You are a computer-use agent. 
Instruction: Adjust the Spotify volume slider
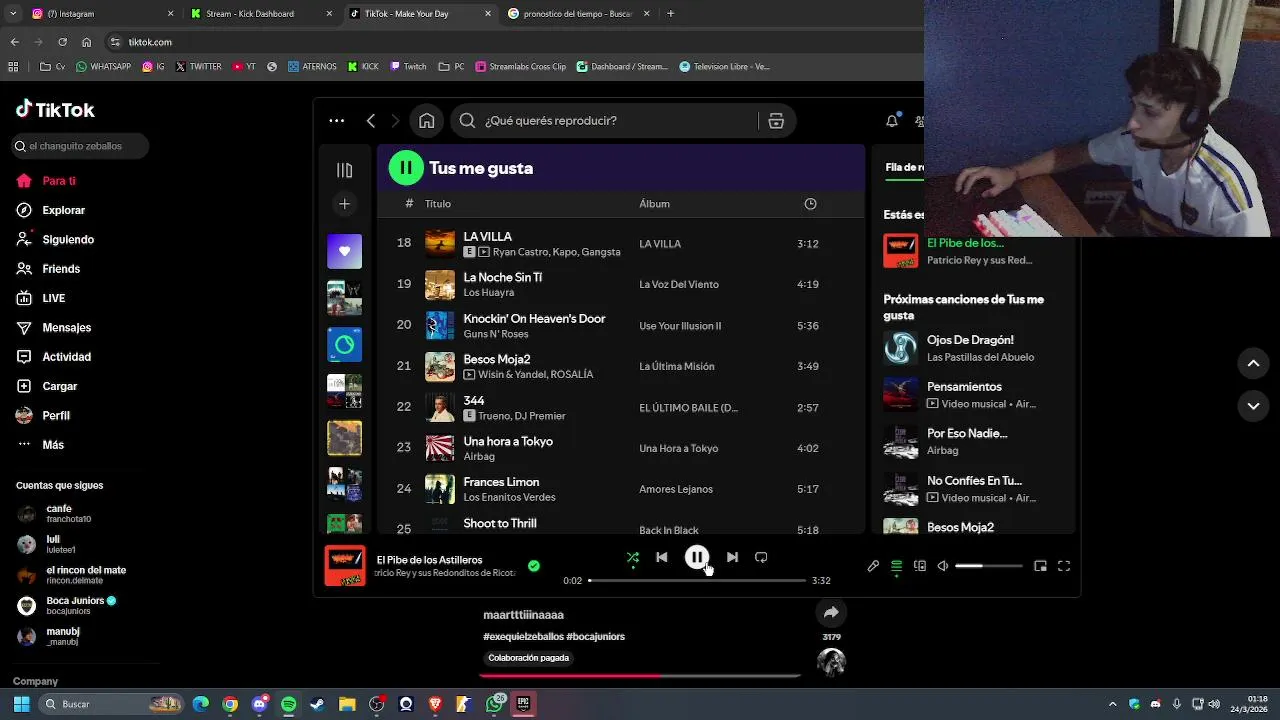[988, 566]
